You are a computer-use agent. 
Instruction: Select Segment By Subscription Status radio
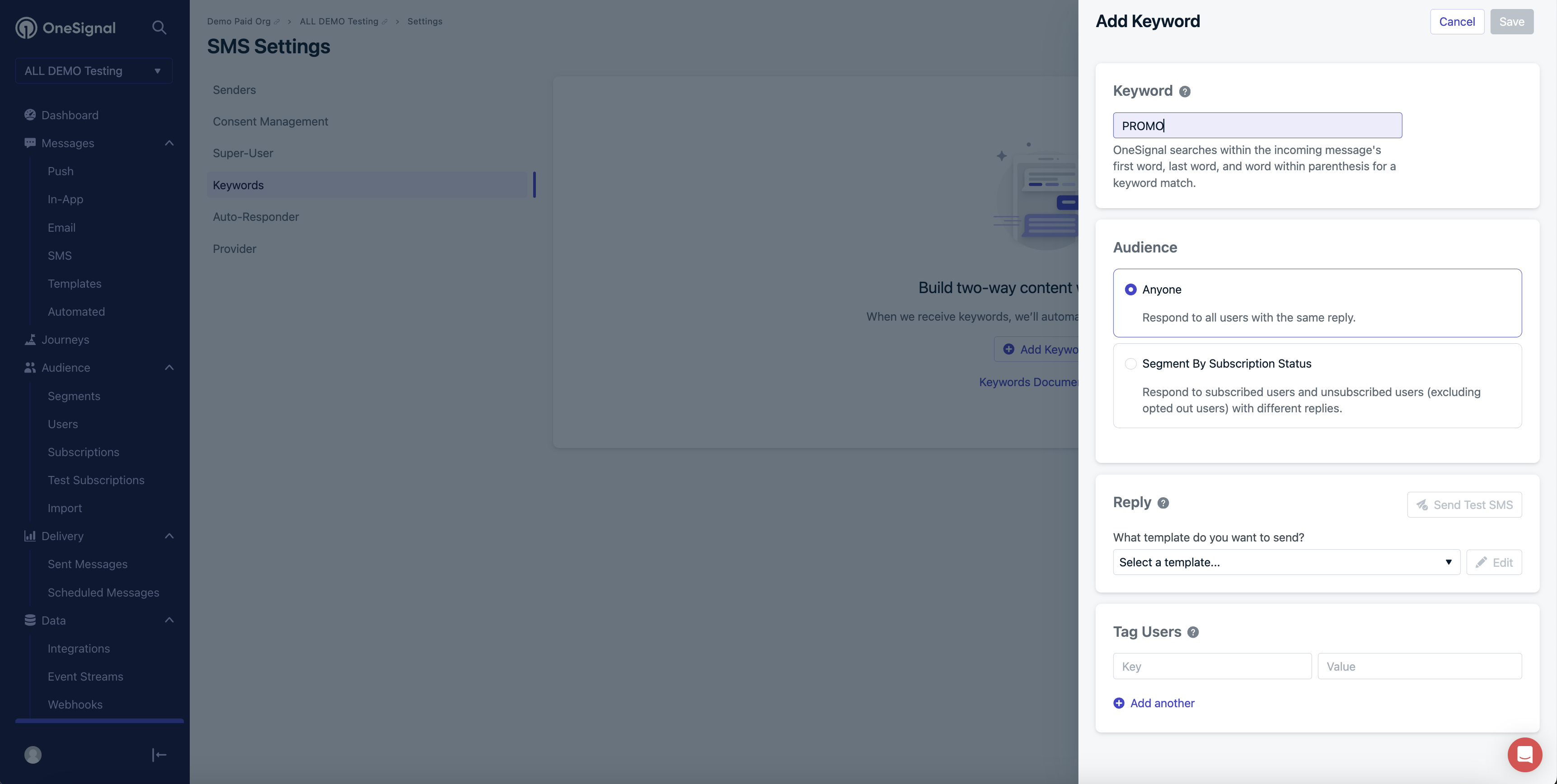click(1130, 364)
